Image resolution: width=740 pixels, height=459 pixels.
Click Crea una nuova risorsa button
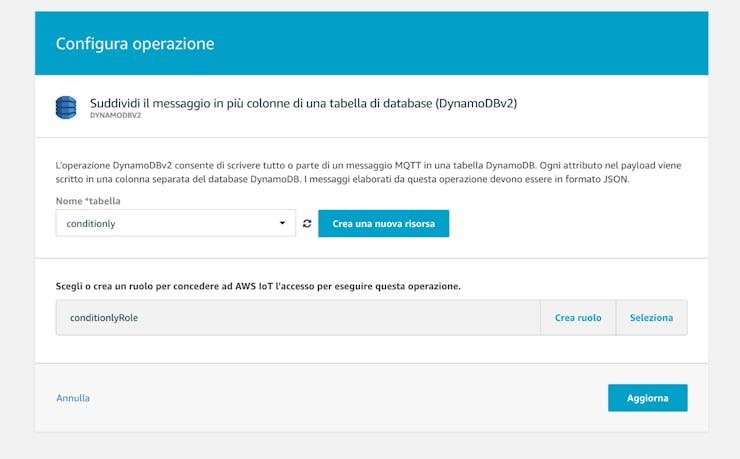tap(384, 224)
